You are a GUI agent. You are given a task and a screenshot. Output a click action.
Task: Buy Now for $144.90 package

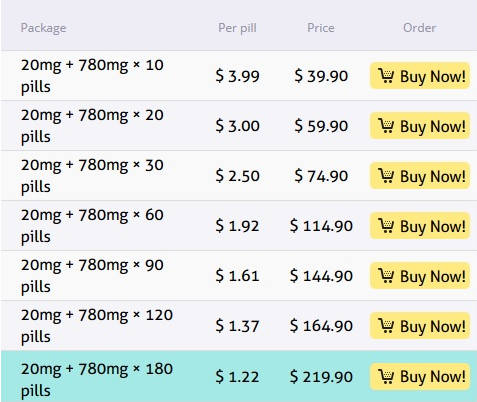coord(420,276)
